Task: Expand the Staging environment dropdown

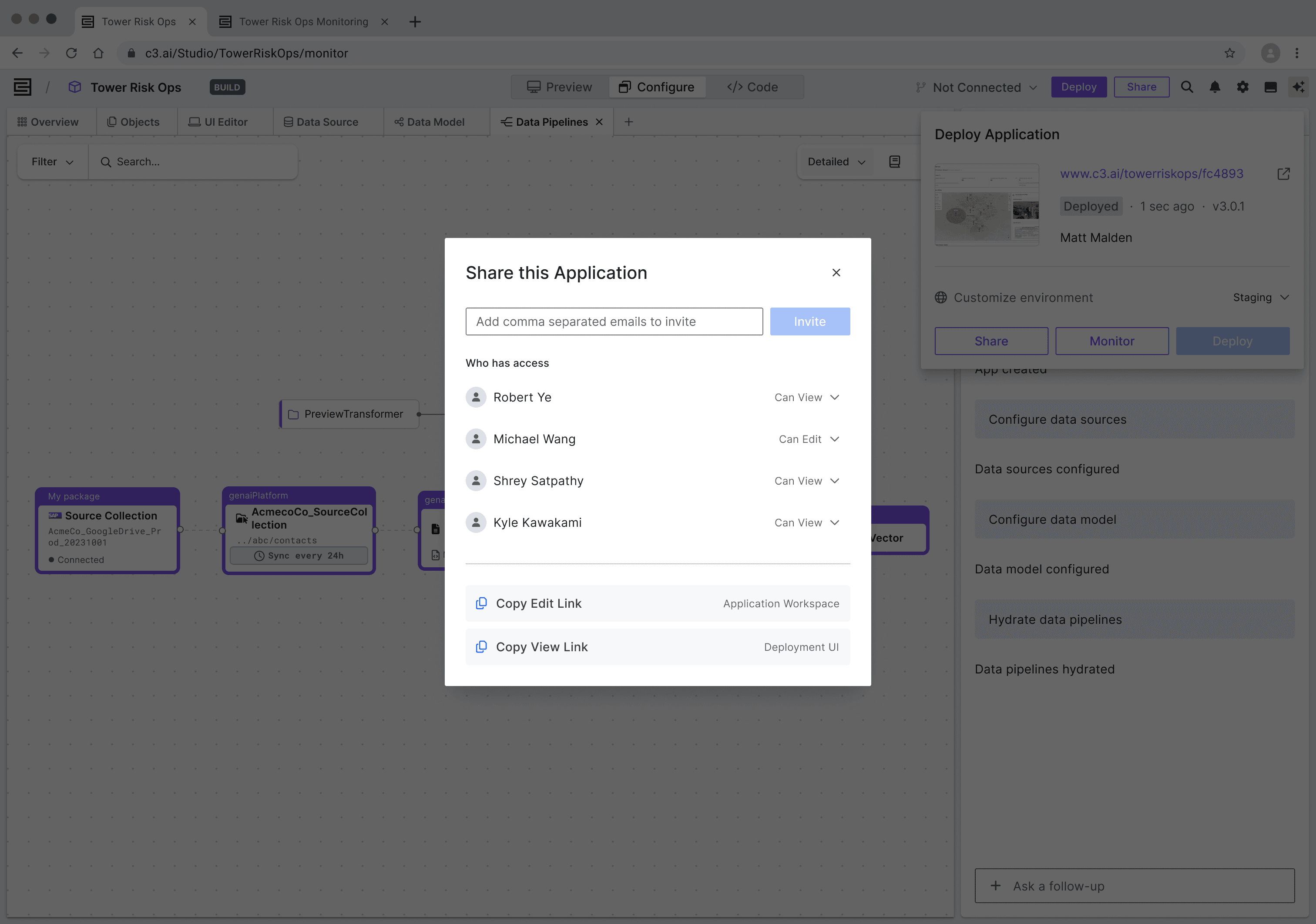Action: pos(1260,297)
